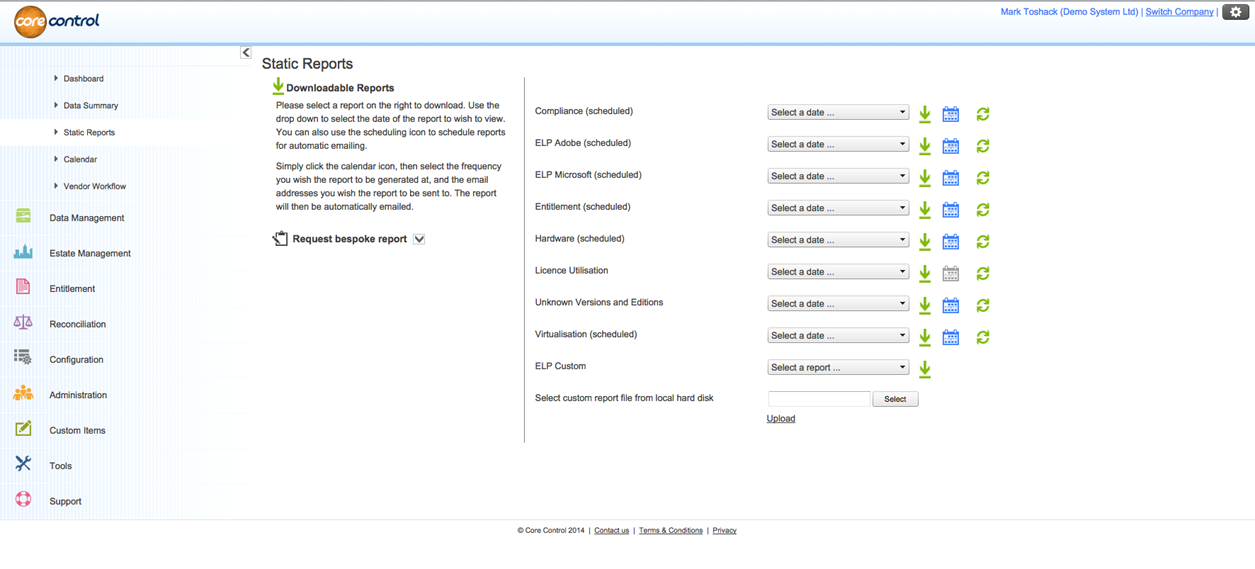Expand the Request bespoke report section
This screenshot has width=1255, height=569.
tap(419, 239)
